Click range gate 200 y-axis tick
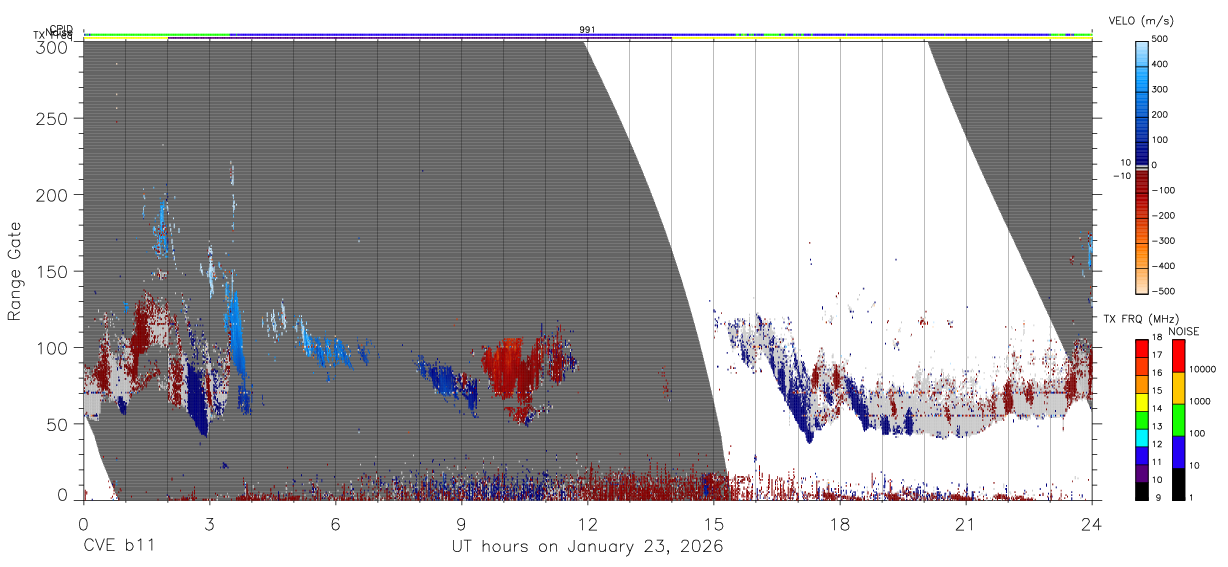Image resolution: width=1228 pixels, height=567 pixels. (x=50, y=195)
